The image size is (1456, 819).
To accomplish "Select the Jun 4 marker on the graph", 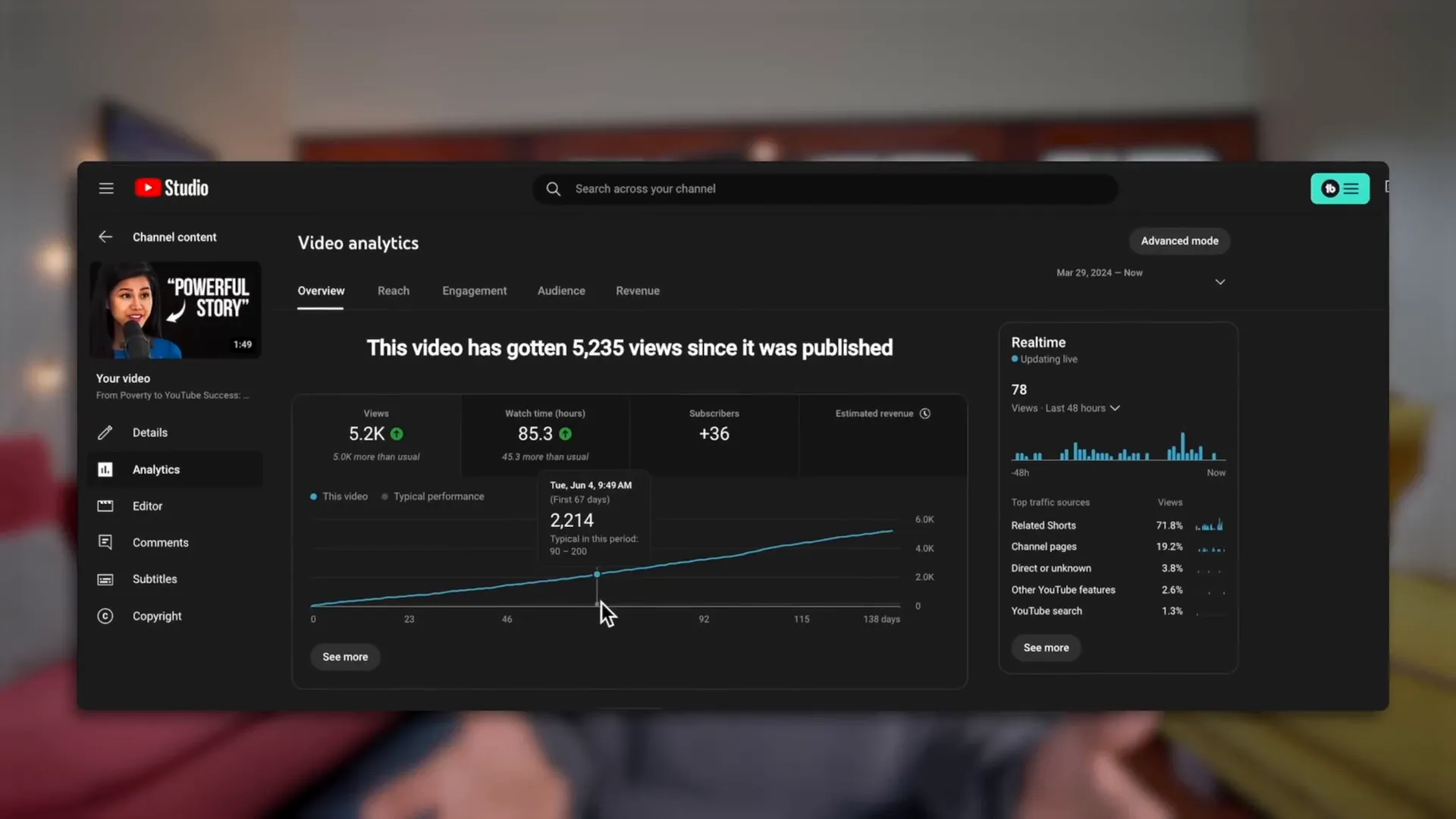I will 597,575.
